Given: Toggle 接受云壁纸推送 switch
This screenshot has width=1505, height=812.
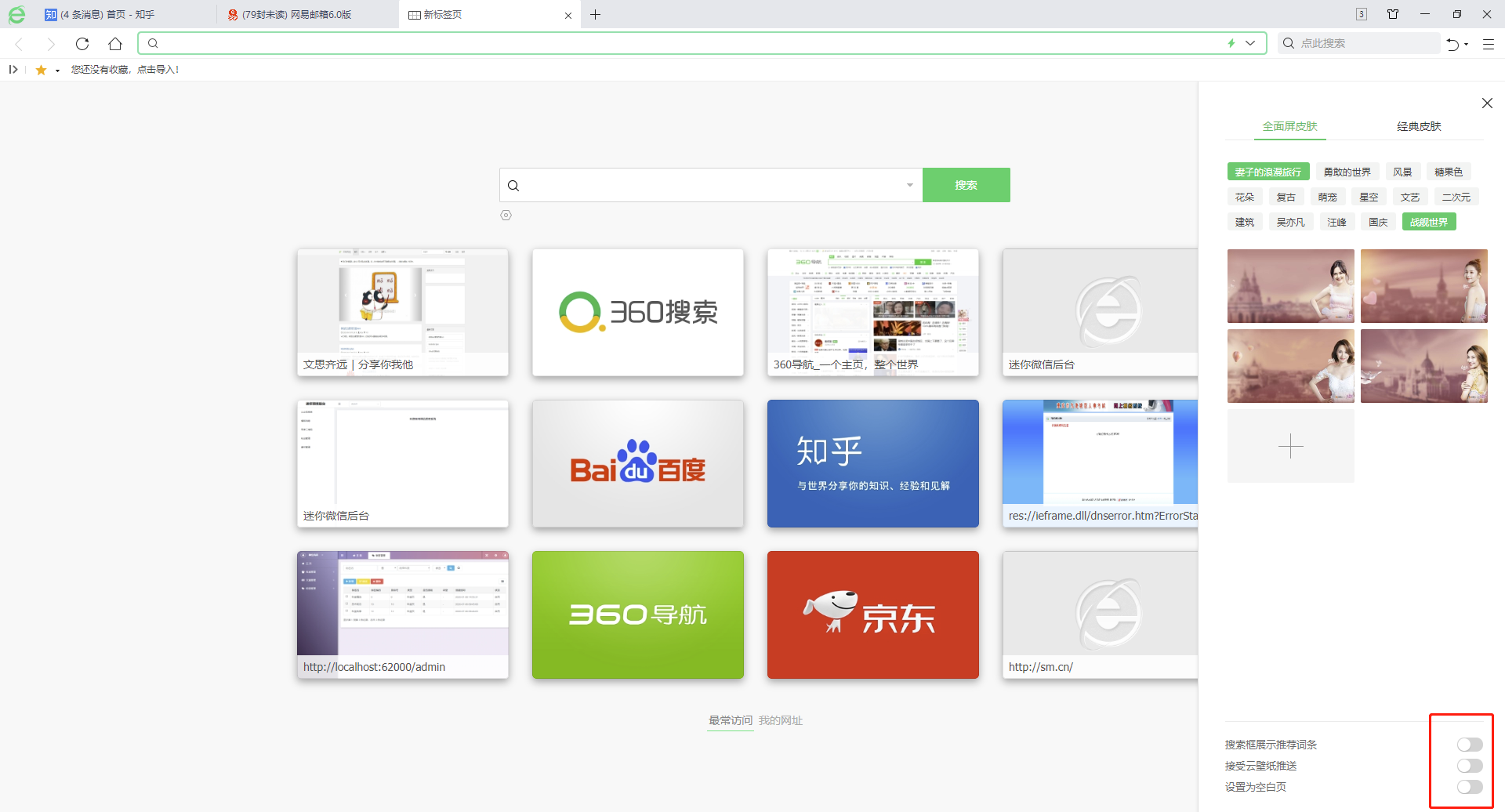Looking at the screenshot, I should tap(1470, 766).
